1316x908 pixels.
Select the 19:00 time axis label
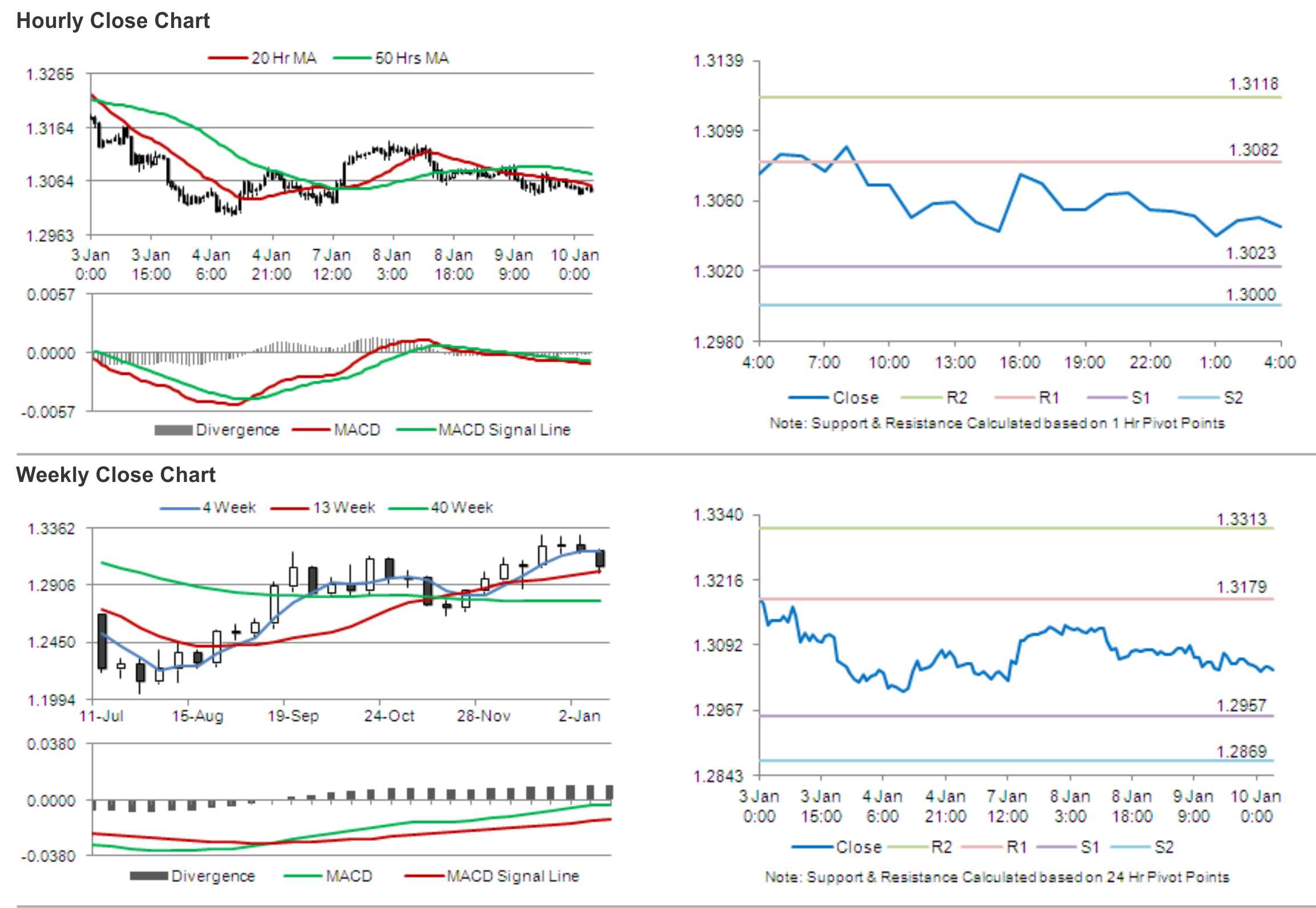[1085, 363]
